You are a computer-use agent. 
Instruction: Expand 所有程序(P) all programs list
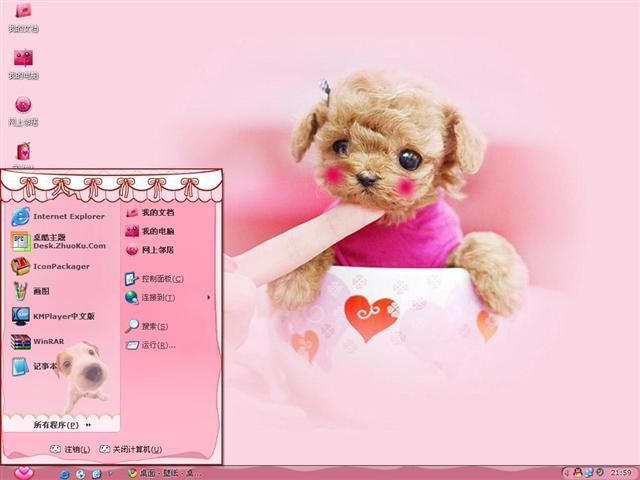(62, 425)
